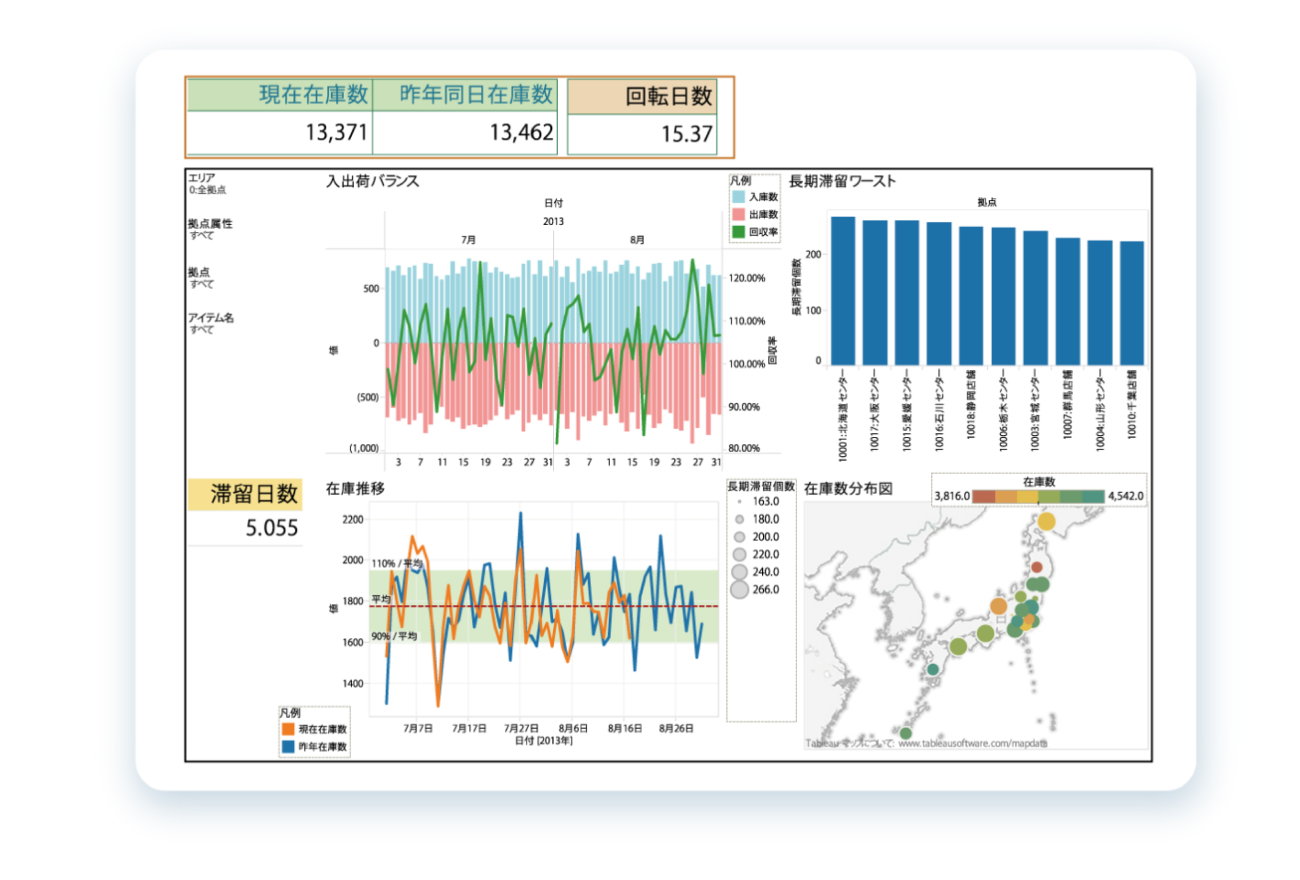Click the 80.00% 回収率 axis tick
This screenshot has height=880, width=1300.
point(747,448)
